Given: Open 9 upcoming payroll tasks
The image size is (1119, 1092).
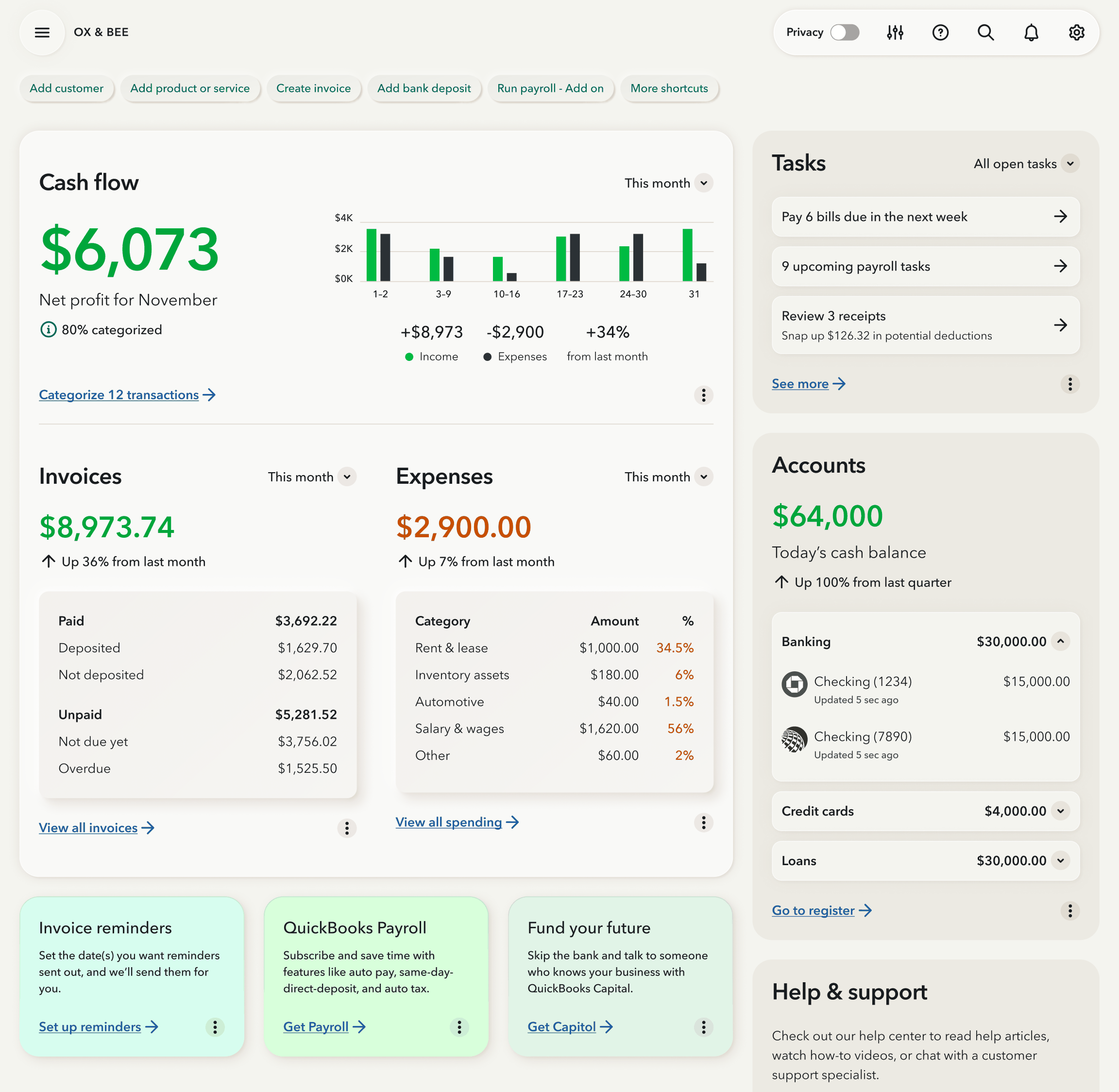Looking at the screenshot, I should pyautogui.click(x=925, y=266).
